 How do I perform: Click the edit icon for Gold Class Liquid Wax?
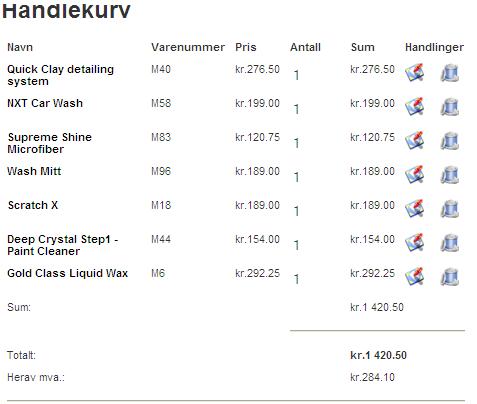[415, 276]
